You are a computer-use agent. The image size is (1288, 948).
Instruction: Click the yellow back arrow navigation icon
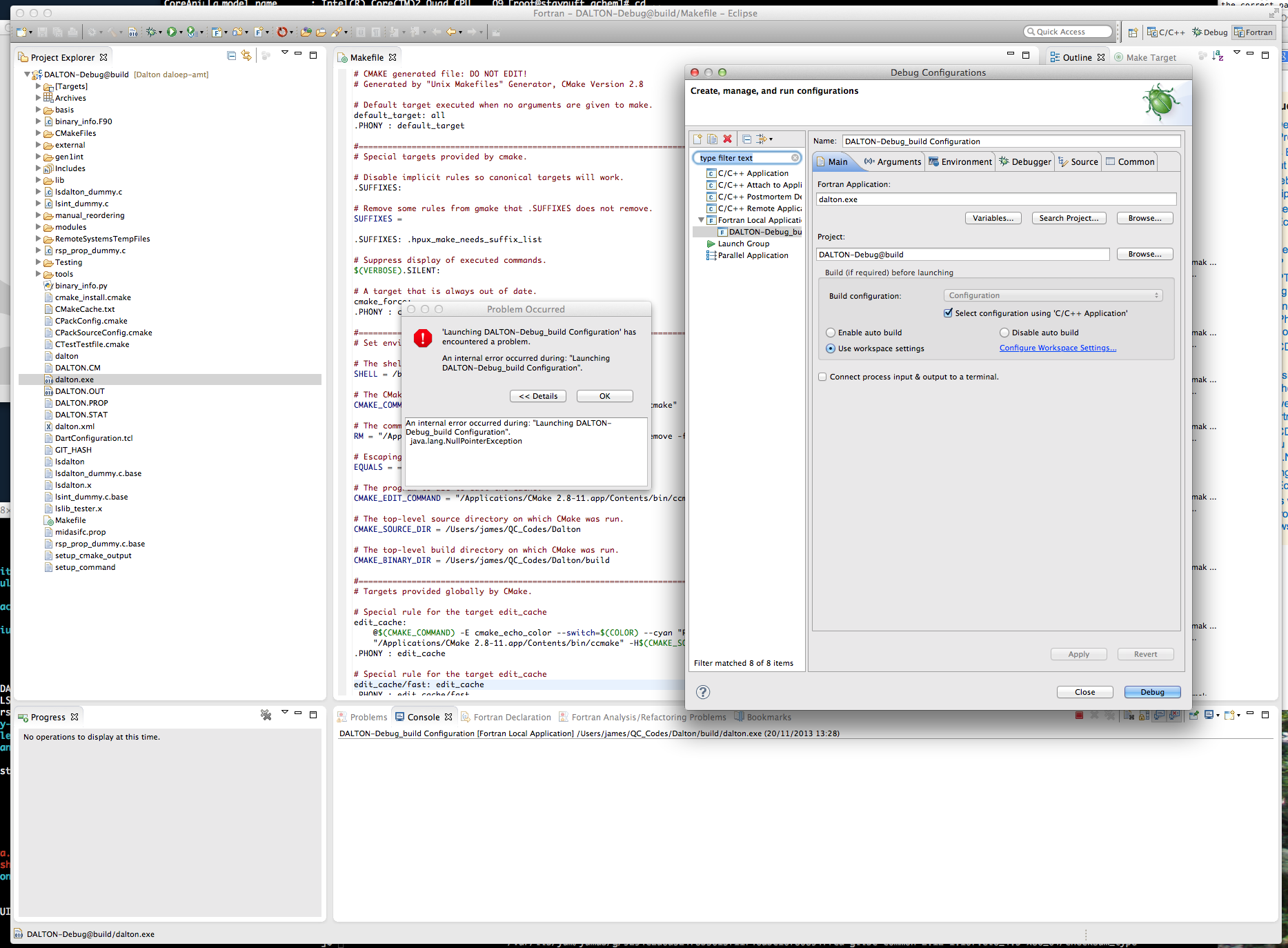[451, 32]
